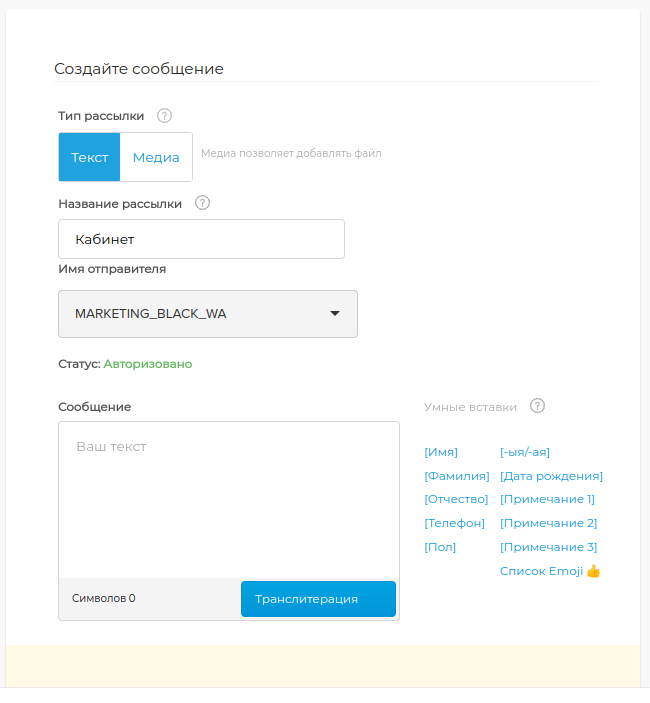This screenshot has width=650, height=703.
Task: Switch mailing type to Медиа
Action: (156, 157)
